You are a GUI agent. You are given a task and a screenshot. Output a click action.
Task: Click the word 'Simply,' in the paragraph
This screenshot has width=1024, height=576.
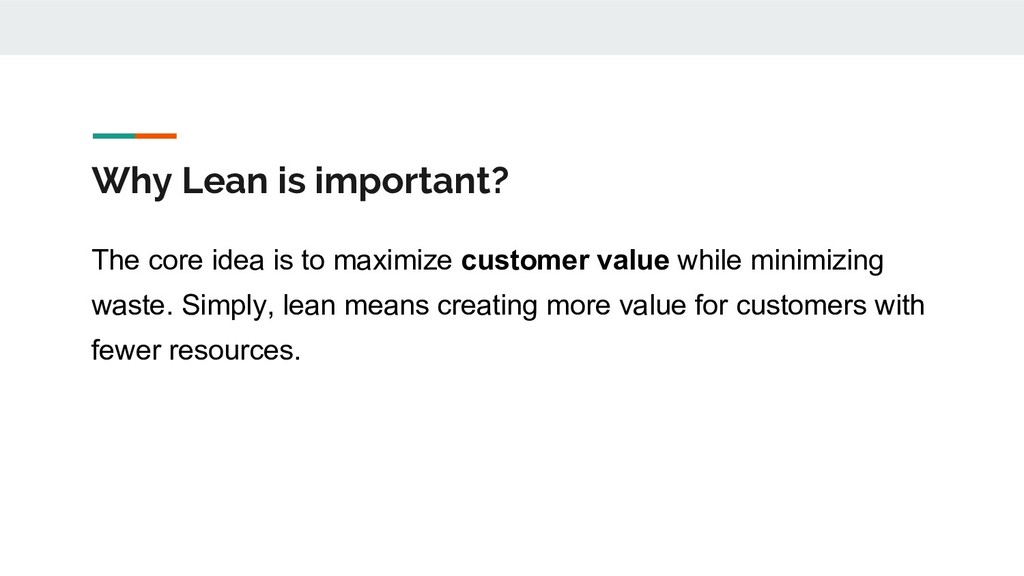[227, 306]
